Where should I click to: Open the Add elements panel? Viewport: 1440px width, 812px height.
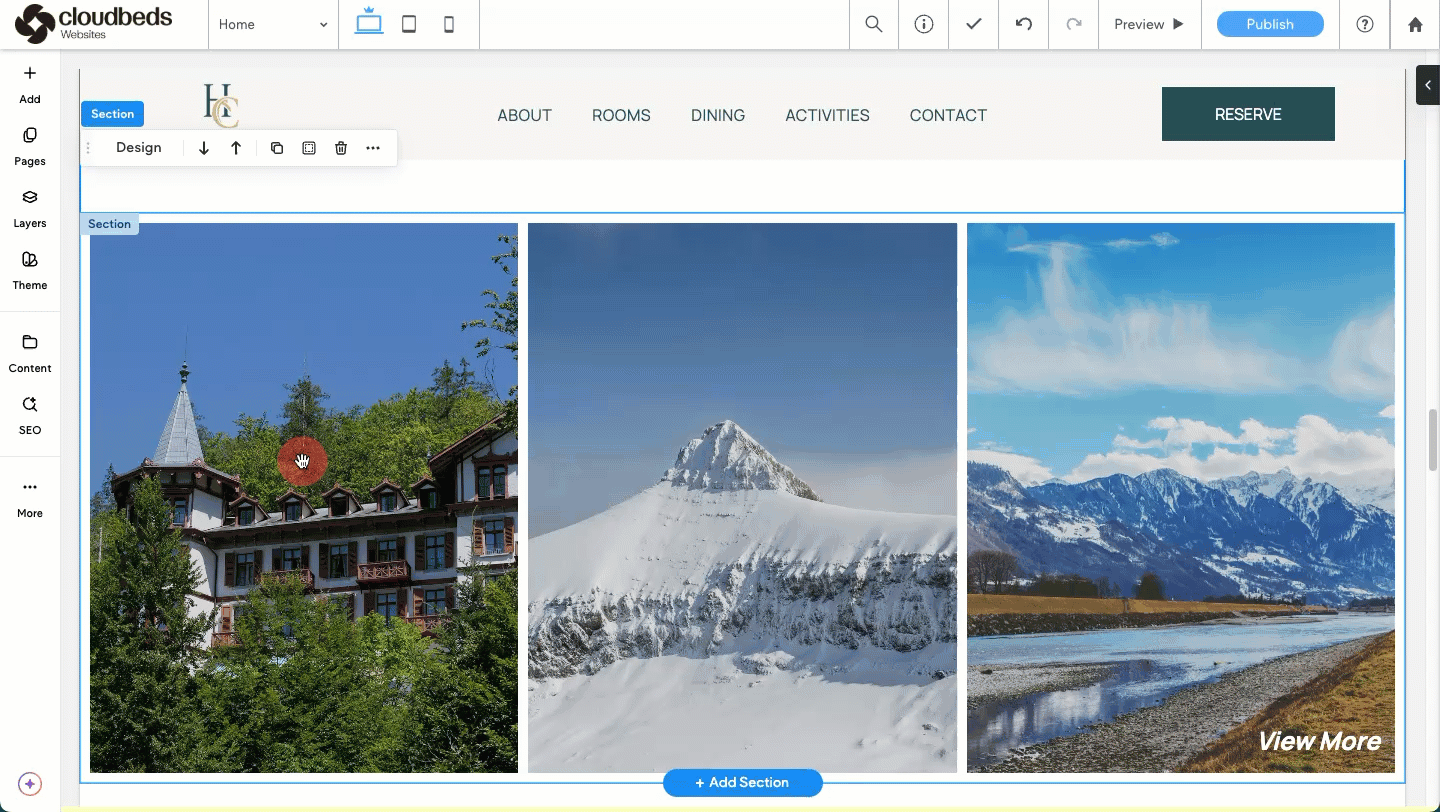point(30,84)
